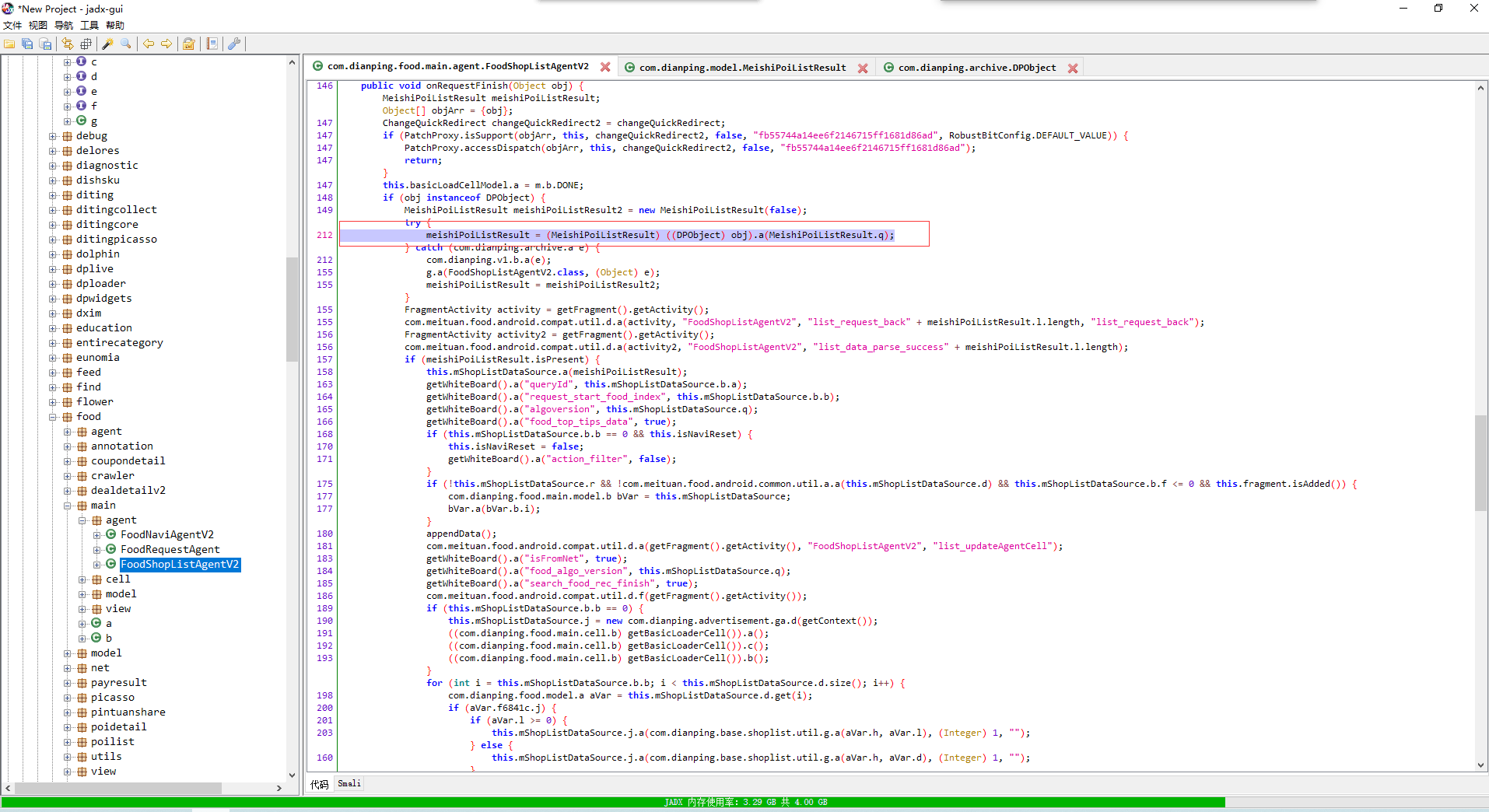Image resolution: width=1489 pixels, height=812 pixels.
Task: Close the FoodShopListAgentV2 tab
Action: pos(605,67)
